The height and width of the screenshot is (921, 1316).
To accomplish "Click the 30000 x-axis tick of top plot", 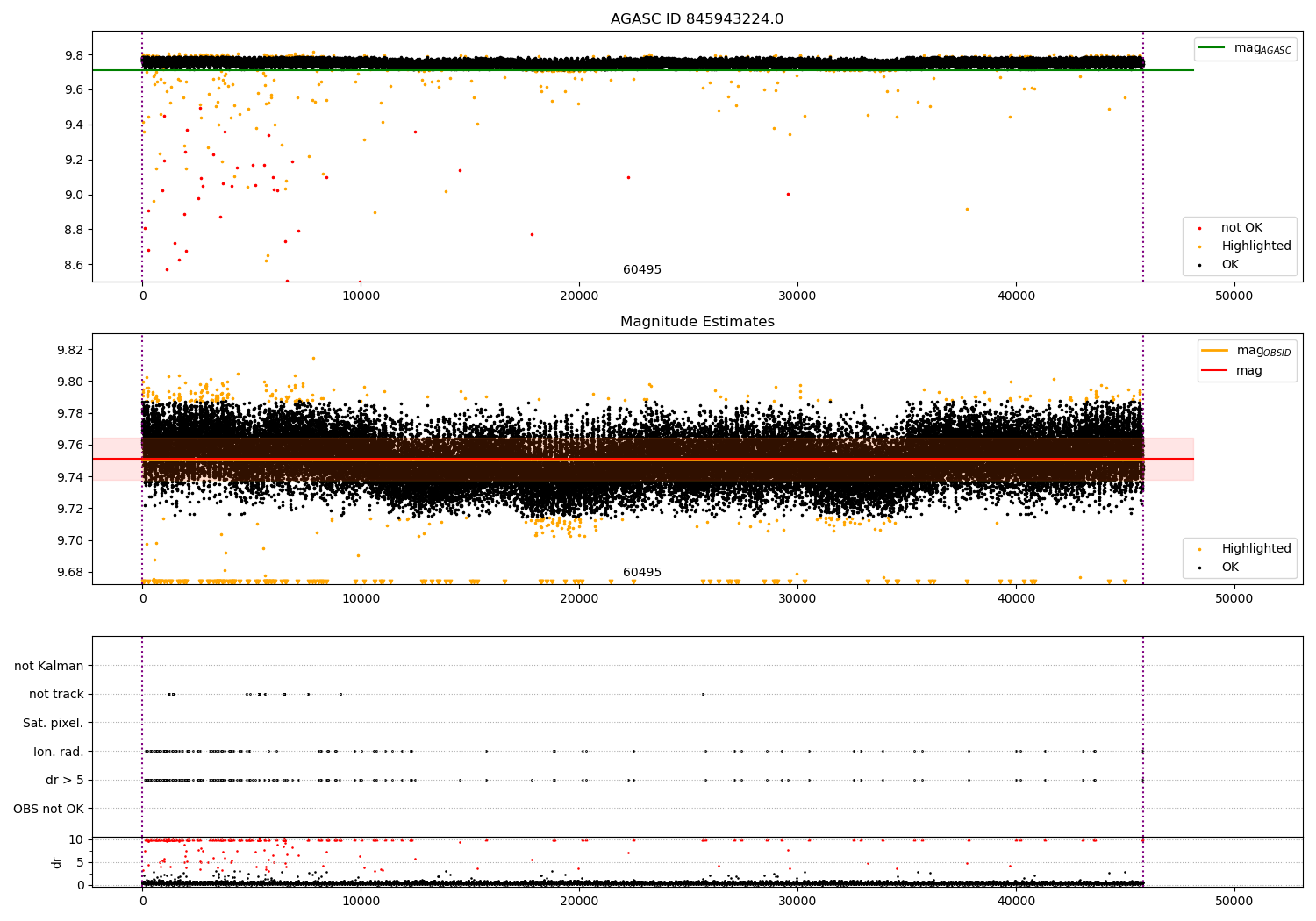I will (x=797, y=296).
